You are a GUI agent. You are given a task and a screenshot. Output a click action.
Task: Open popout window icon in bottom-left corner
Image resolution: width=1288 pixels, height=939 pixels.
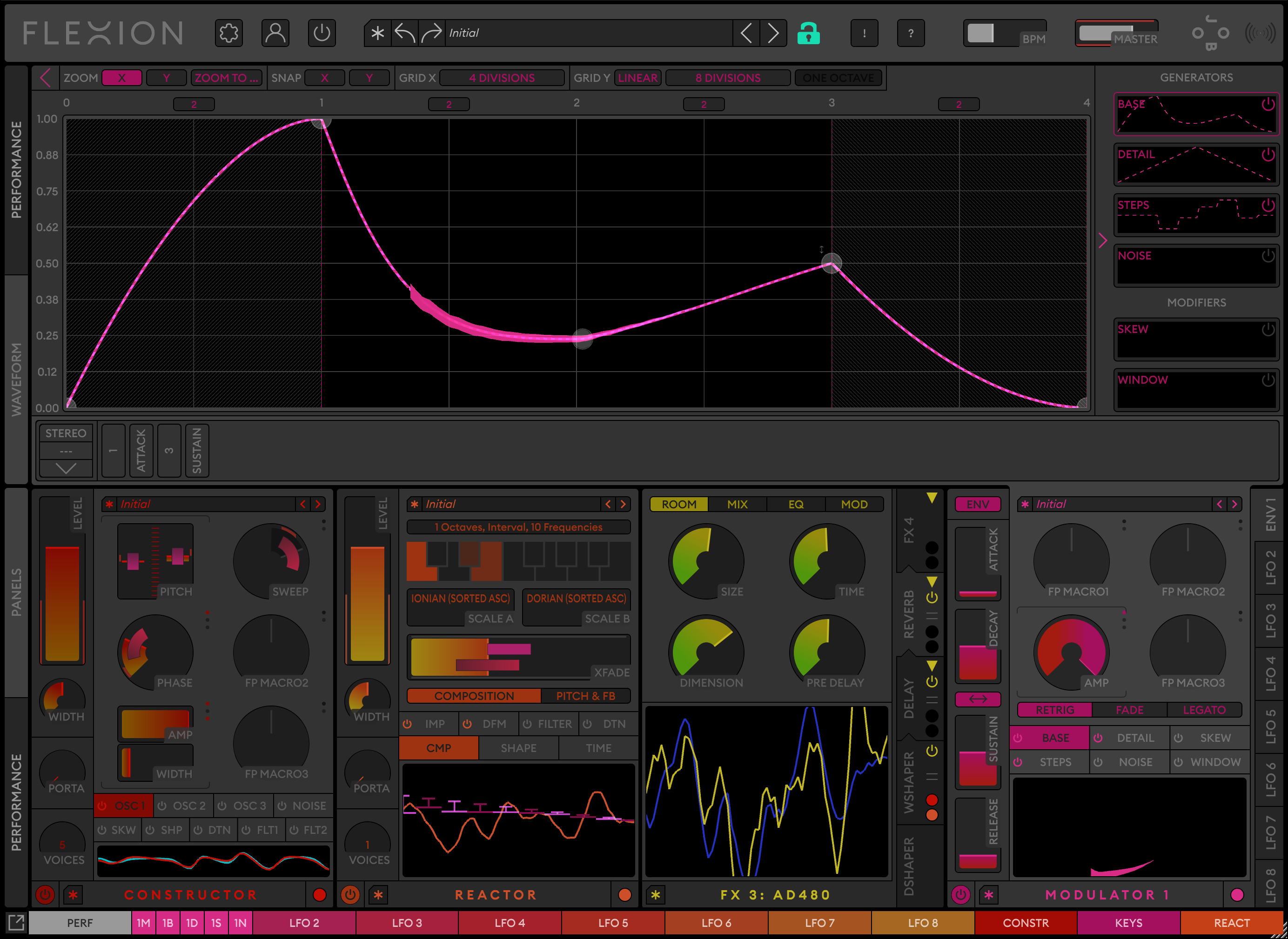16,923
